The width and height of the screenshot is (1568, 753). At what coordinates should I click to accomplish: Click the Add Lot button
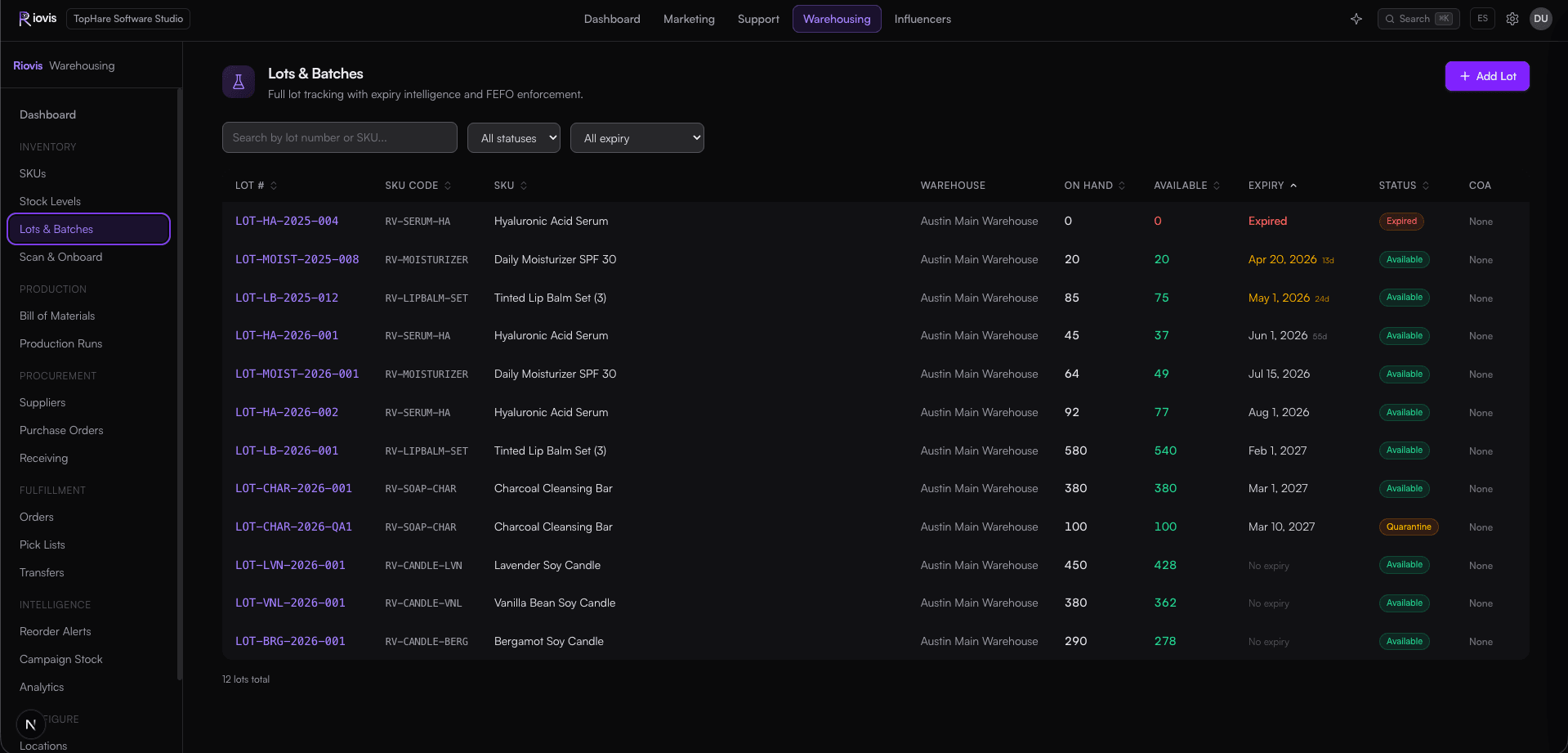1487,76
